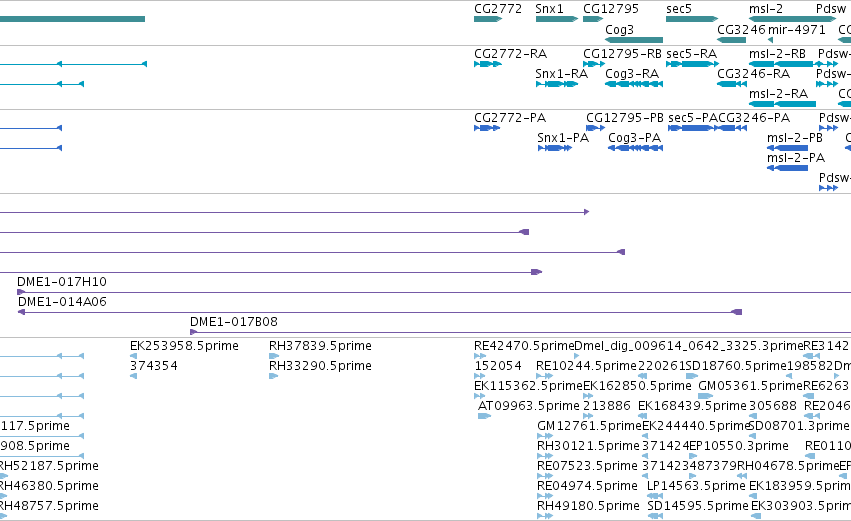
Task: Select the LP14563.5prime EST
Action: coord(655,497)
